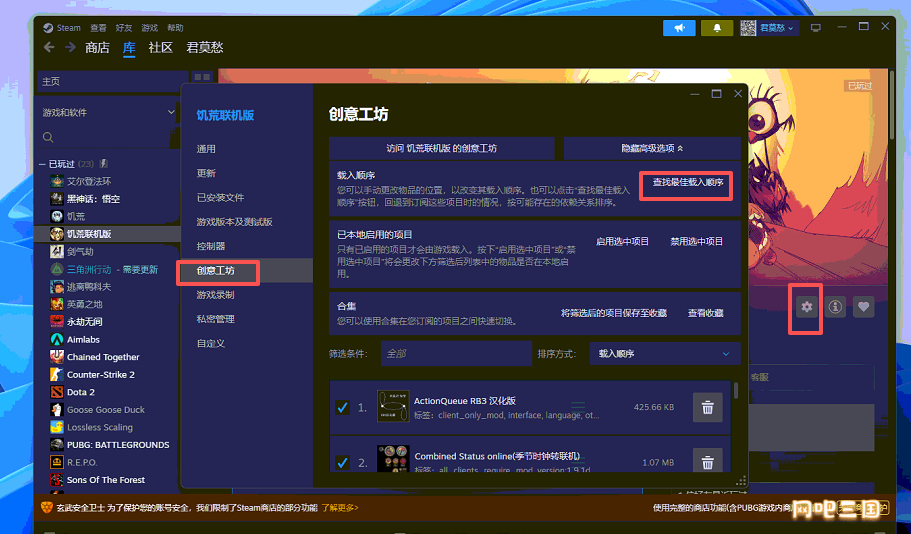The width and height of the screenshot is (911, 534).
Task: Click the Combined Status online mod thumbnail
Action: point(393,458)
